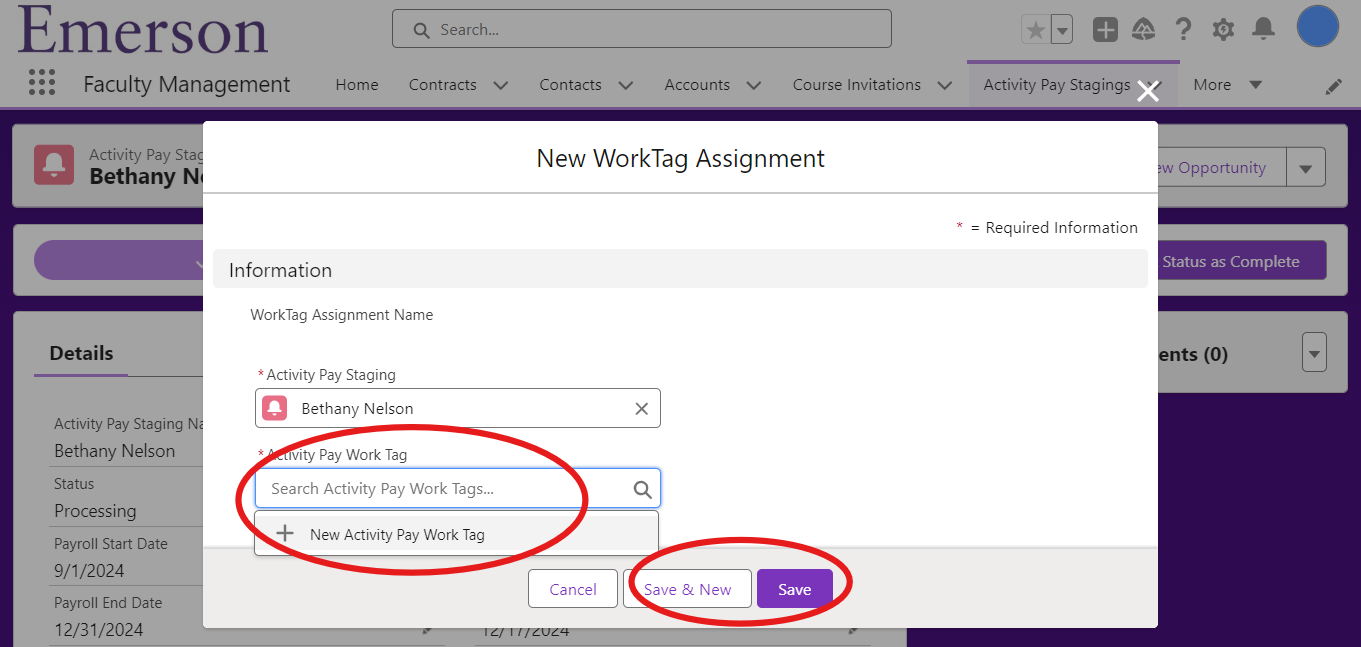The image size is (1361, 647).
Task: Open the favorites list dropdown arrow
Action: [x=1062, y=30]
